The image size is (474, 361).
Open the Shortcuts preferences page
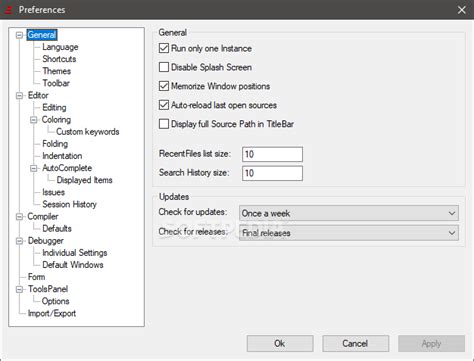(59, 59)
